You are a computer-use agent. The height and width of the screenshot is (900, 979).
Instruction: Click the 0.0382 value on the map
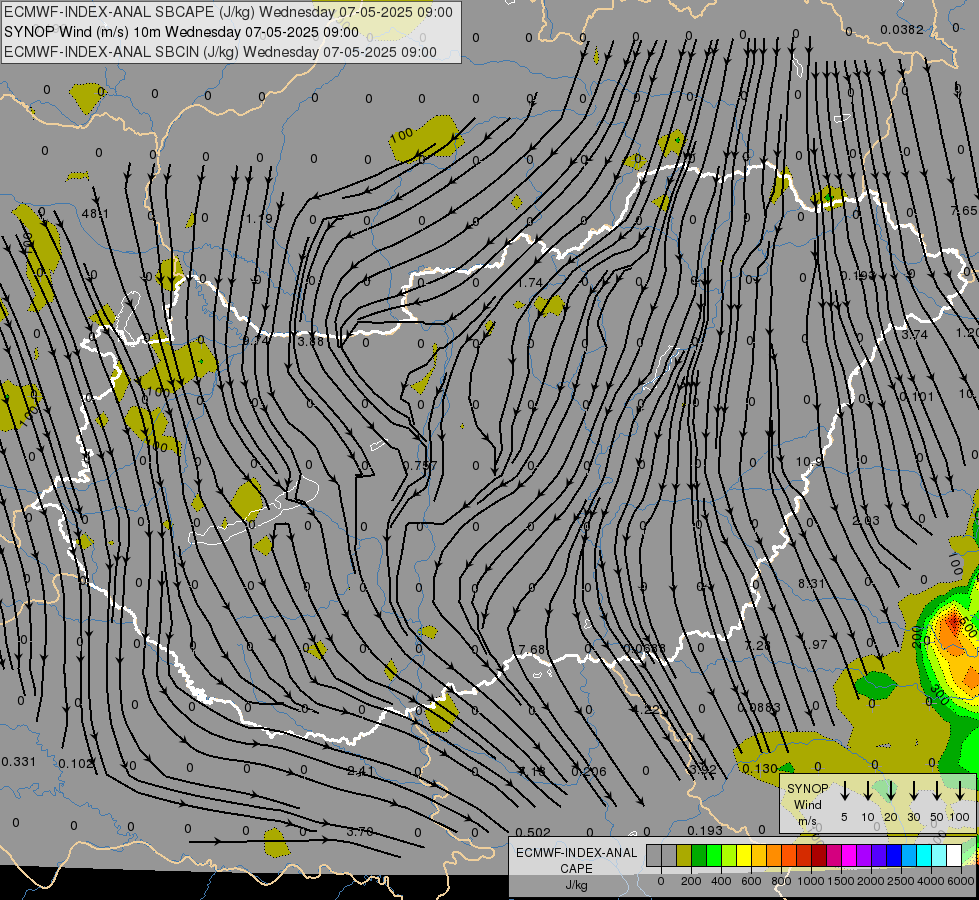tap(902, 30)
